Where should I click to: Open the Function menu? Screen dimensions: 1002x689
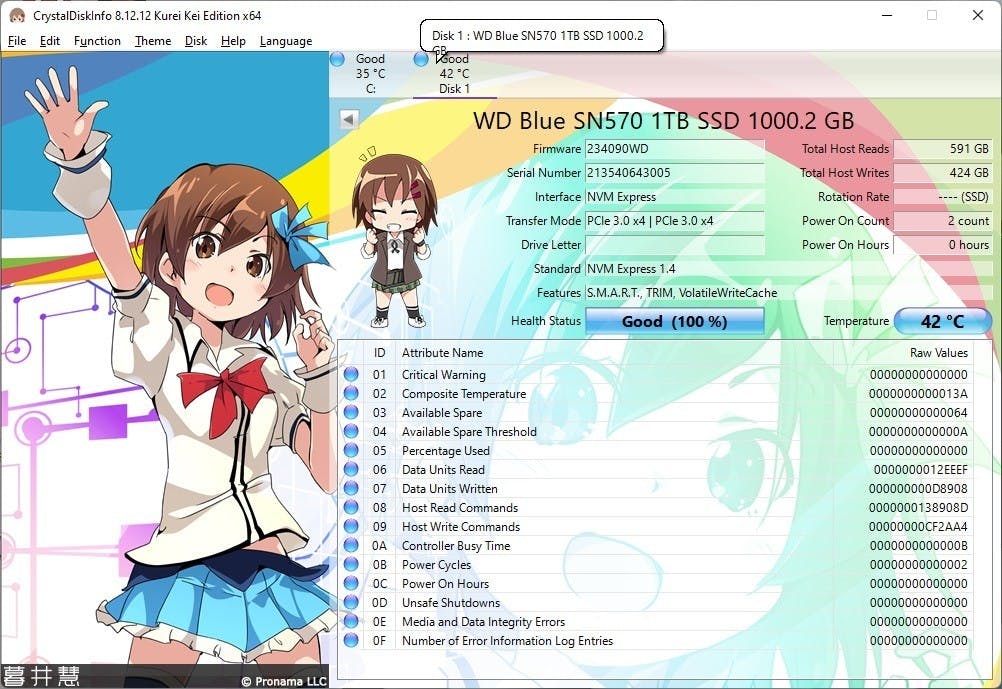tap(97, 41)
